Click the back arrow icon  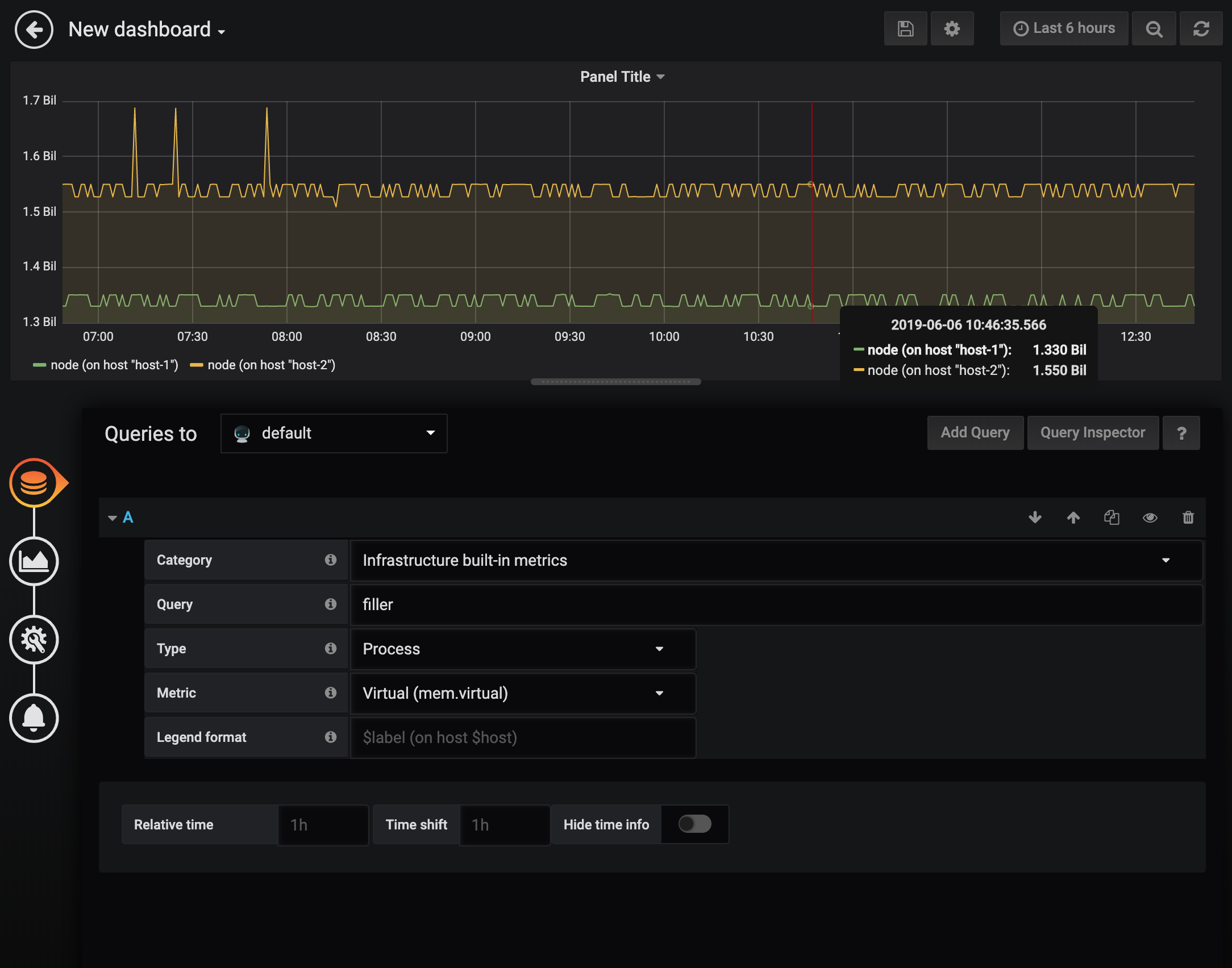coord(34,30)
